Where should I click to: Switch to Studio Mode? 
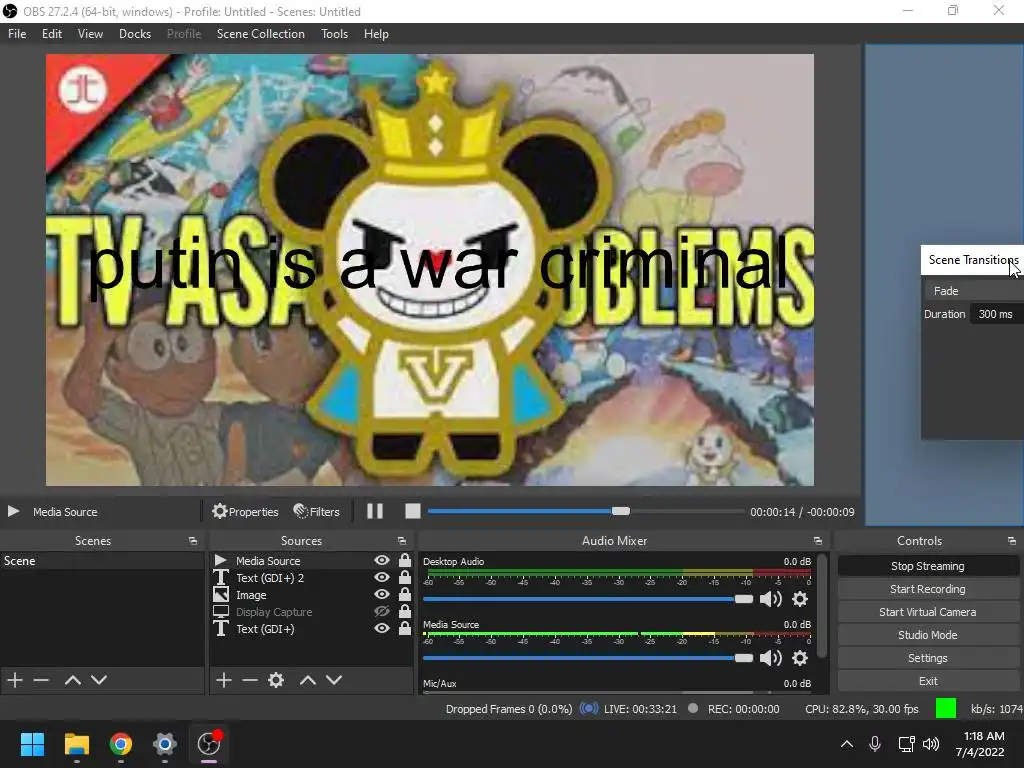[x=927, y=635]
